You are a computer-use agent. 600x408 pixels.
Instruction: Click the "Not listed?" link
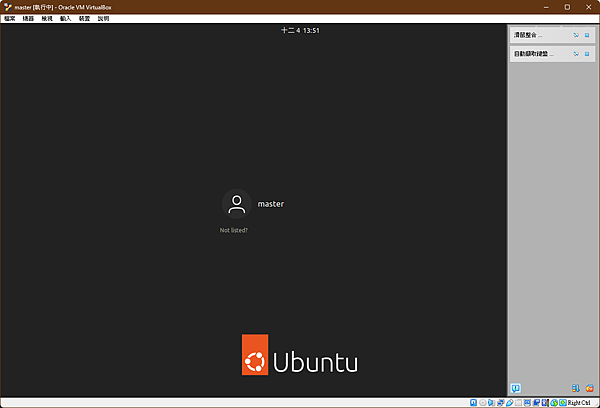coord(233,230)
